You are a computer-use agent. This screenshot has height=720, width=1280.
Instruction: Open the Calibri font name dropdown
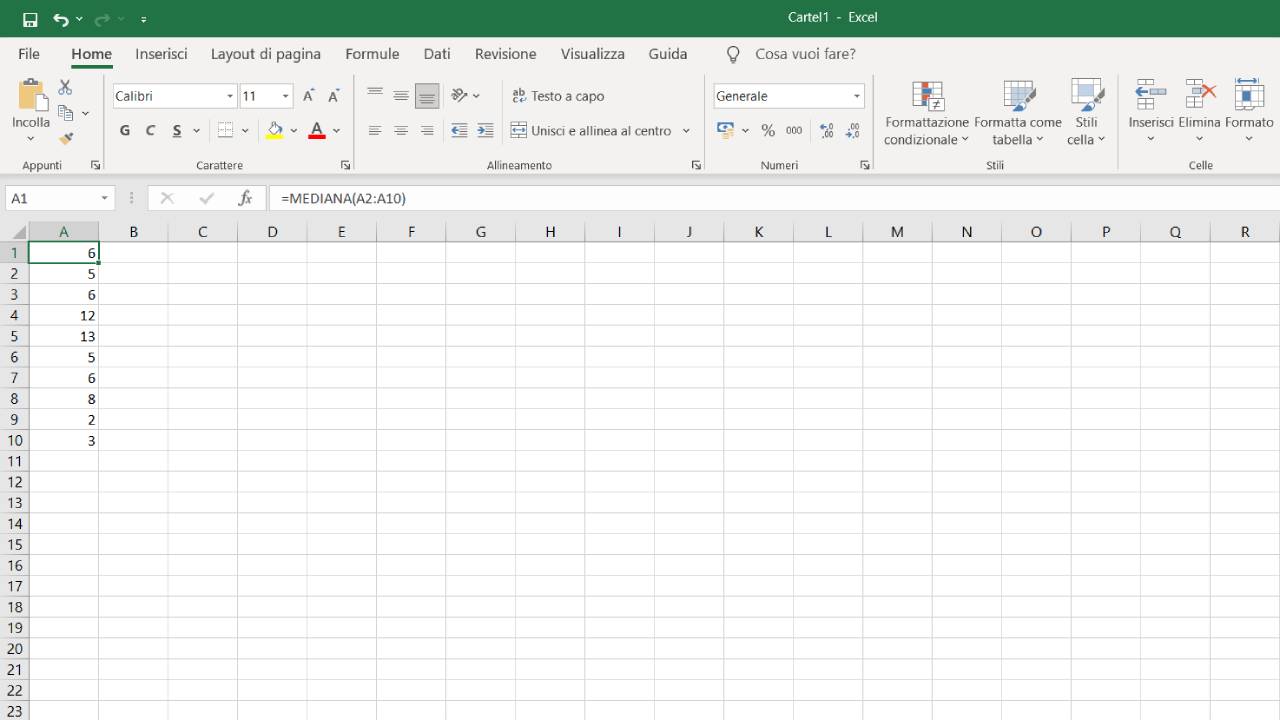[231, 96]
